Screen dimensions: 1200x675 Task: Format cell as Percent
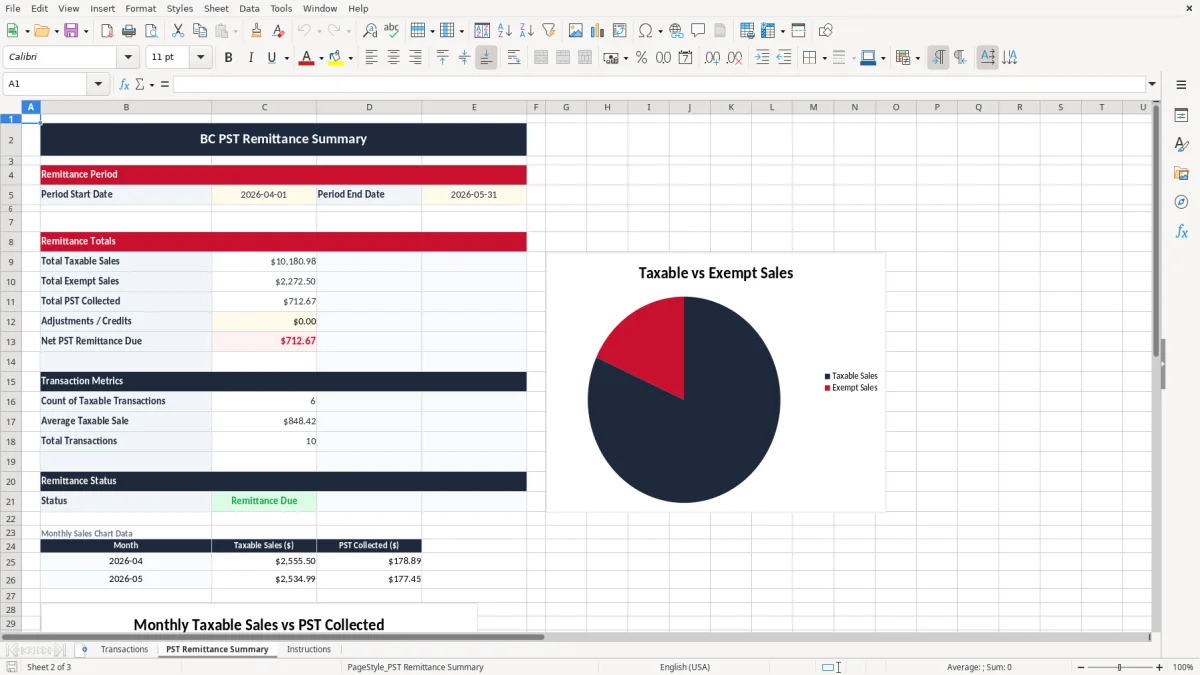click(x=641, y=58)
